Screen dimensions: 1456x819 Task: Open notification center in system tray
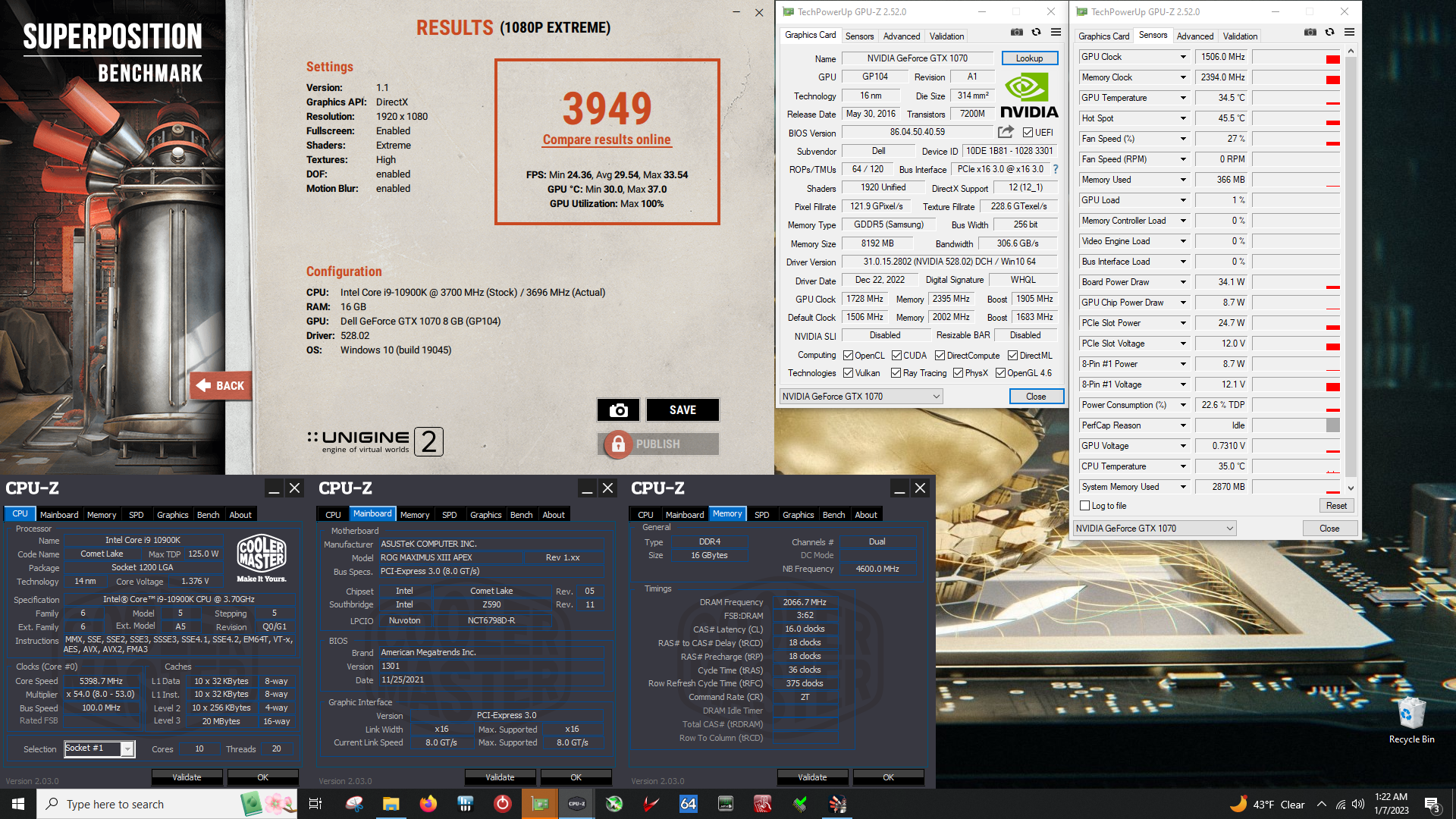pyautogui.click(x=1432, y=804)
